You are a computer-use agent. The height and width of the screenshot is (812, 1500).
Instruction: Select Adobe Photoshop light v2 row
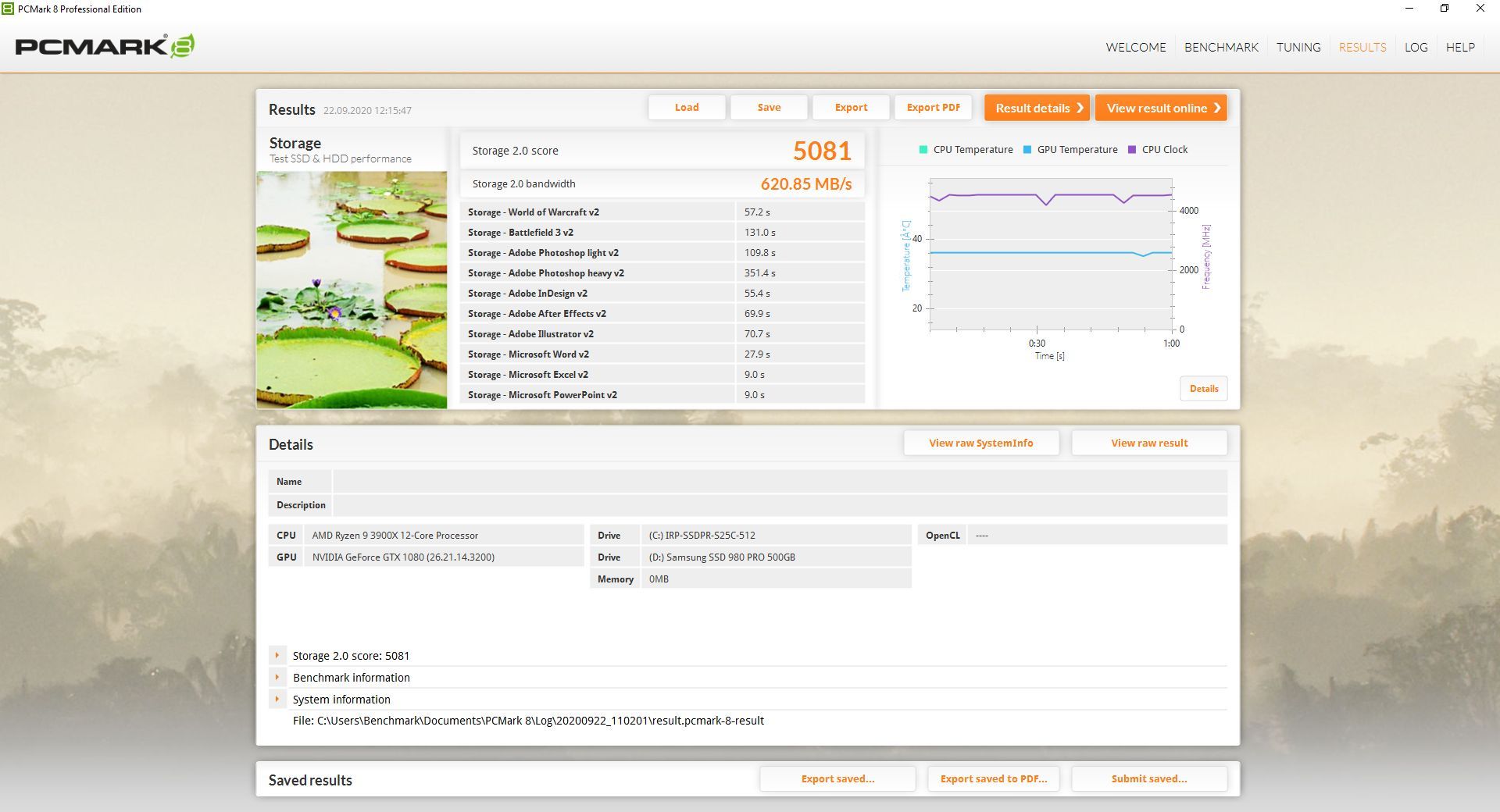pos(662,252)
